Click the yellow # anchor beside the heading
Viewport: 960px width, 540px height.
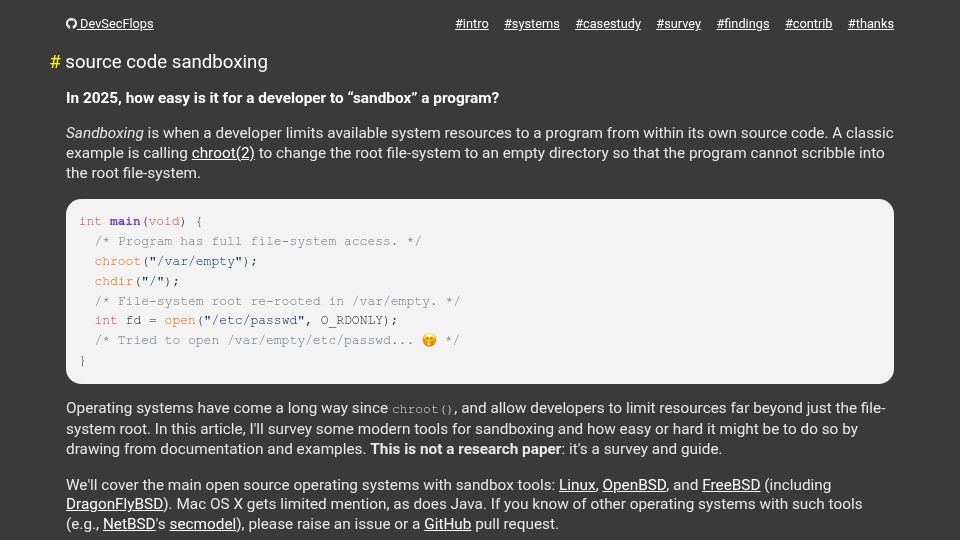coord(55,62)
